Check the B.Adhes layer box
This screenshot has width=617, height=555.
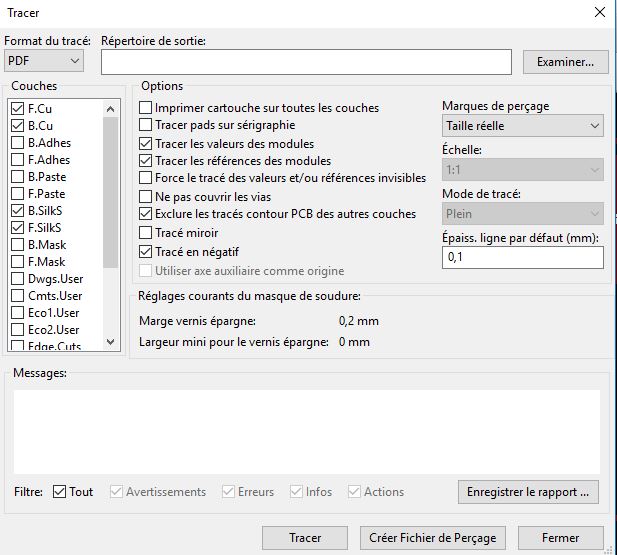(18, 143)
